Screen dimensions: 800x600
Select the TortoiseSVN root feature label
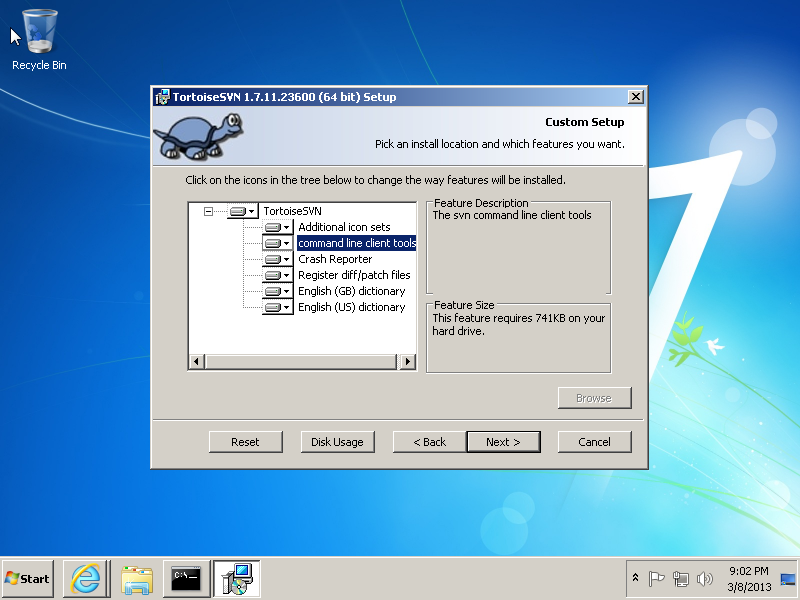point(292,211)
